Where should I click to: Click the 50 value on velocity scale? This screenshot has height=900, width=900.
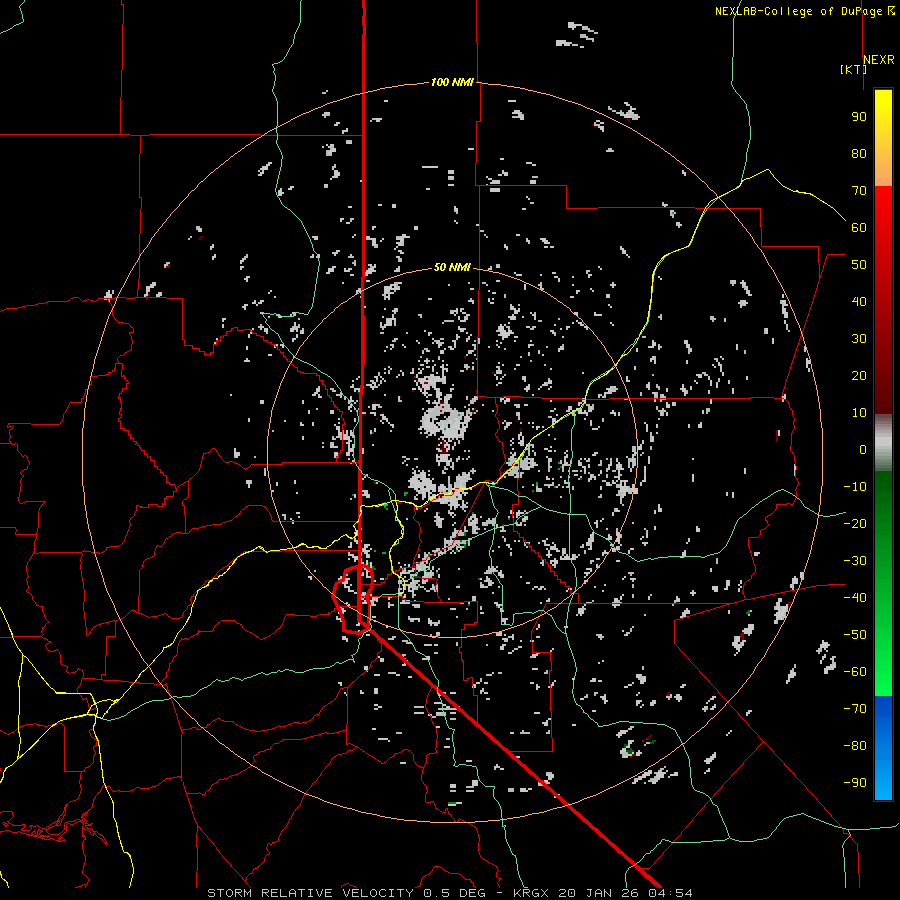859,265
